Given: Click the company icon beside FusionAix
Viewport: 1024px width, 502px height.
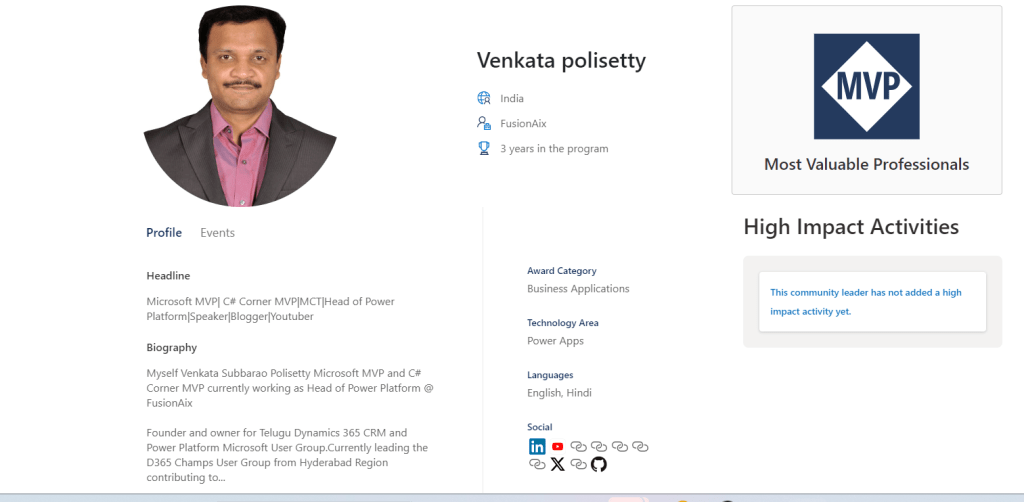Looking at the screenshot, I should [x=484, y=123].
